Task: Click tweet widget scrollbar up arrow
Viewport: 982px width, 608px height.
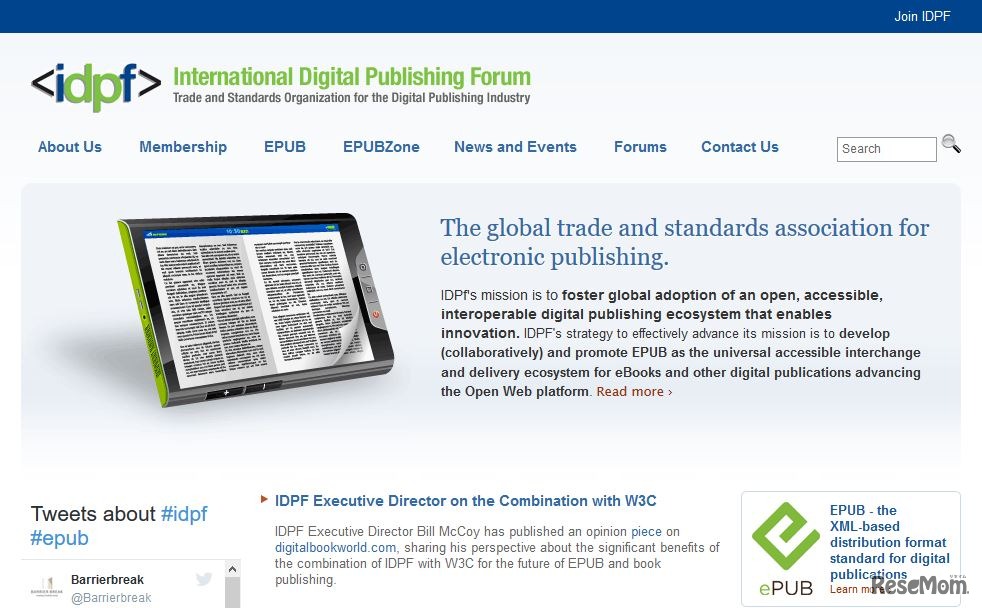Action: coord(232,569)
